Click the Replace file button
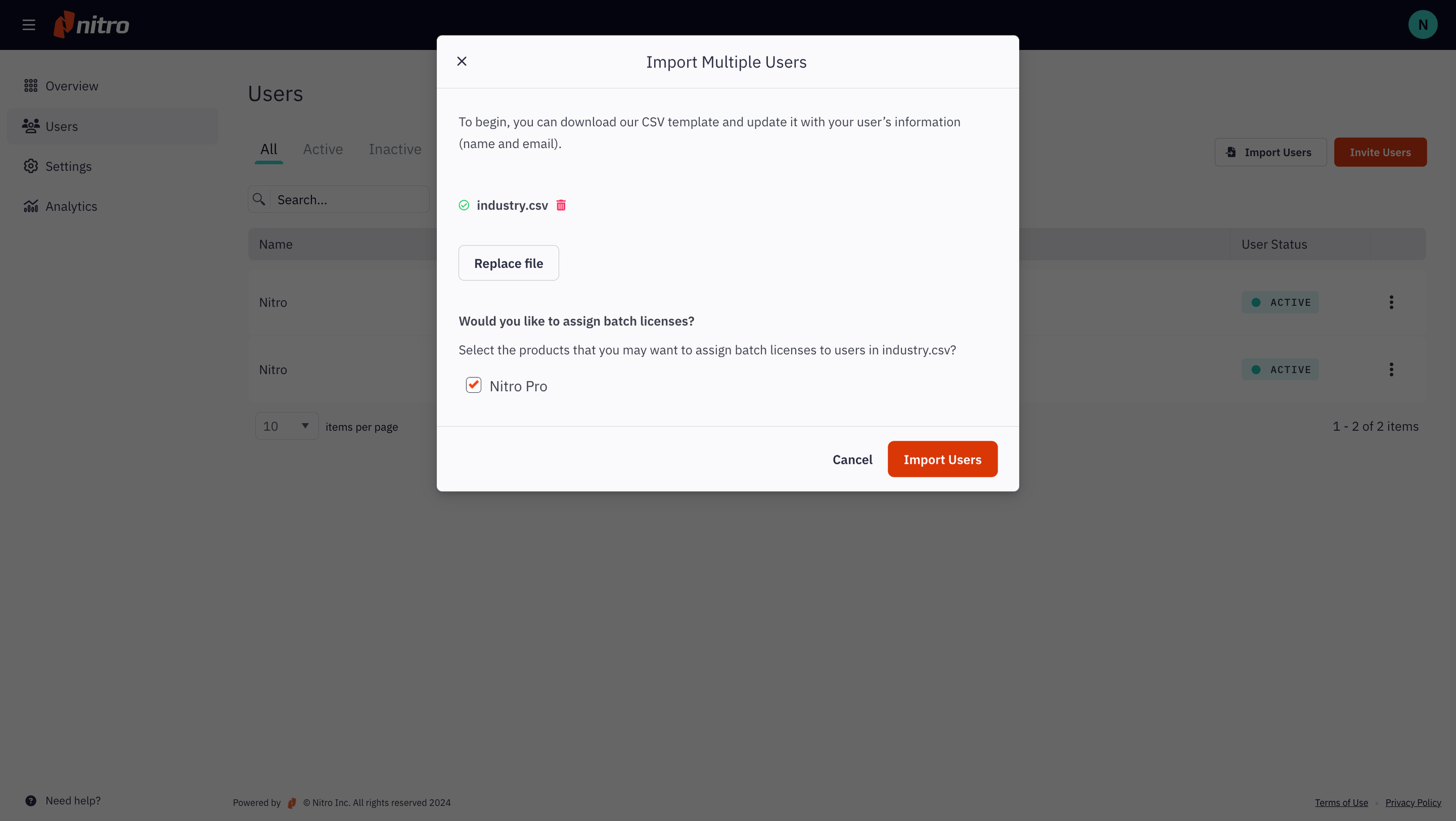 [x=508, y=263]
